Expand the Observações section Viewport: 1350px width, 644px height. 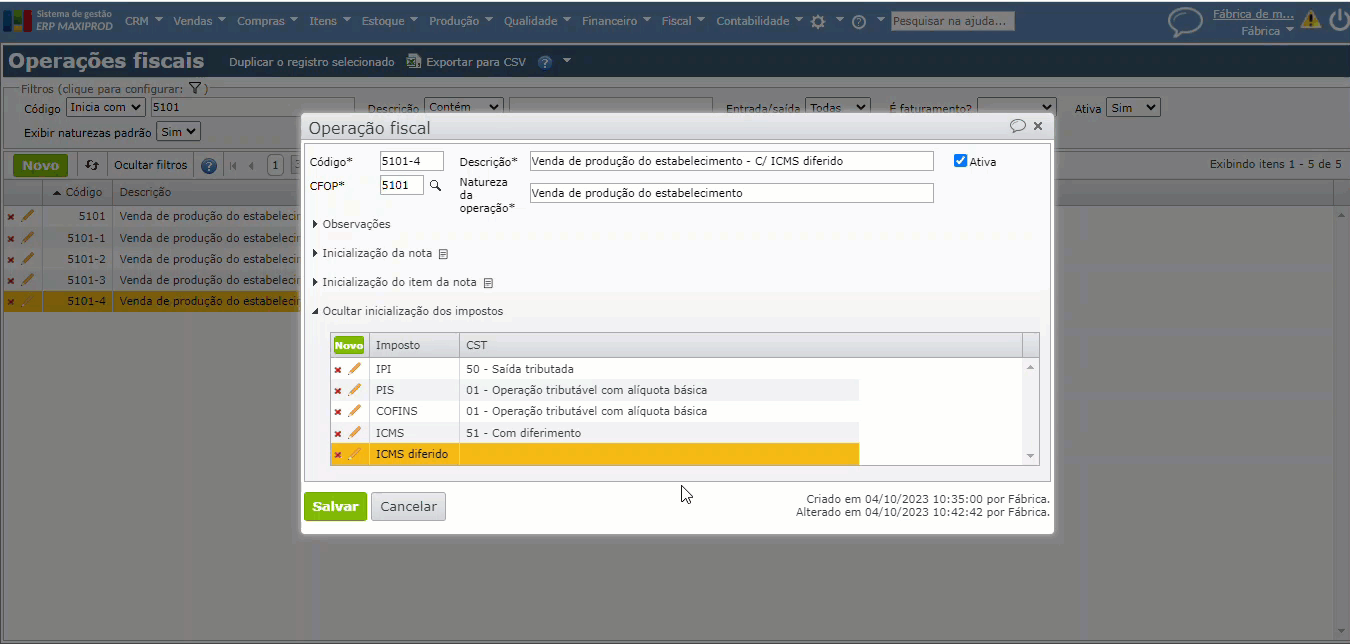tap(351, 224)
